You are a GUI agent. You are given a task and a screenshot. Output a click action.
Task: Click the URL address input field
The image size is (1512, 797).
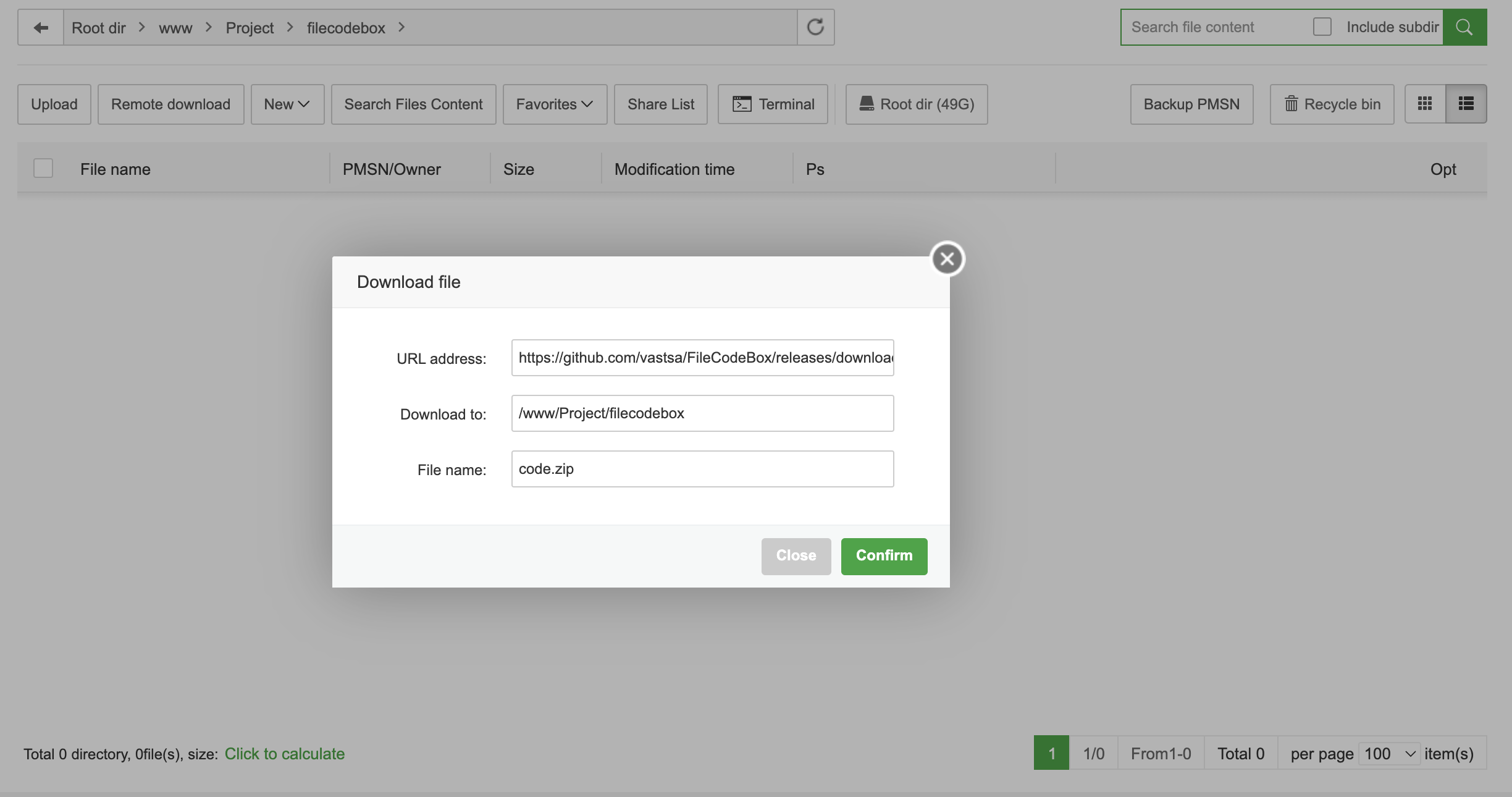pyautogui.click(x=702, y=357)
